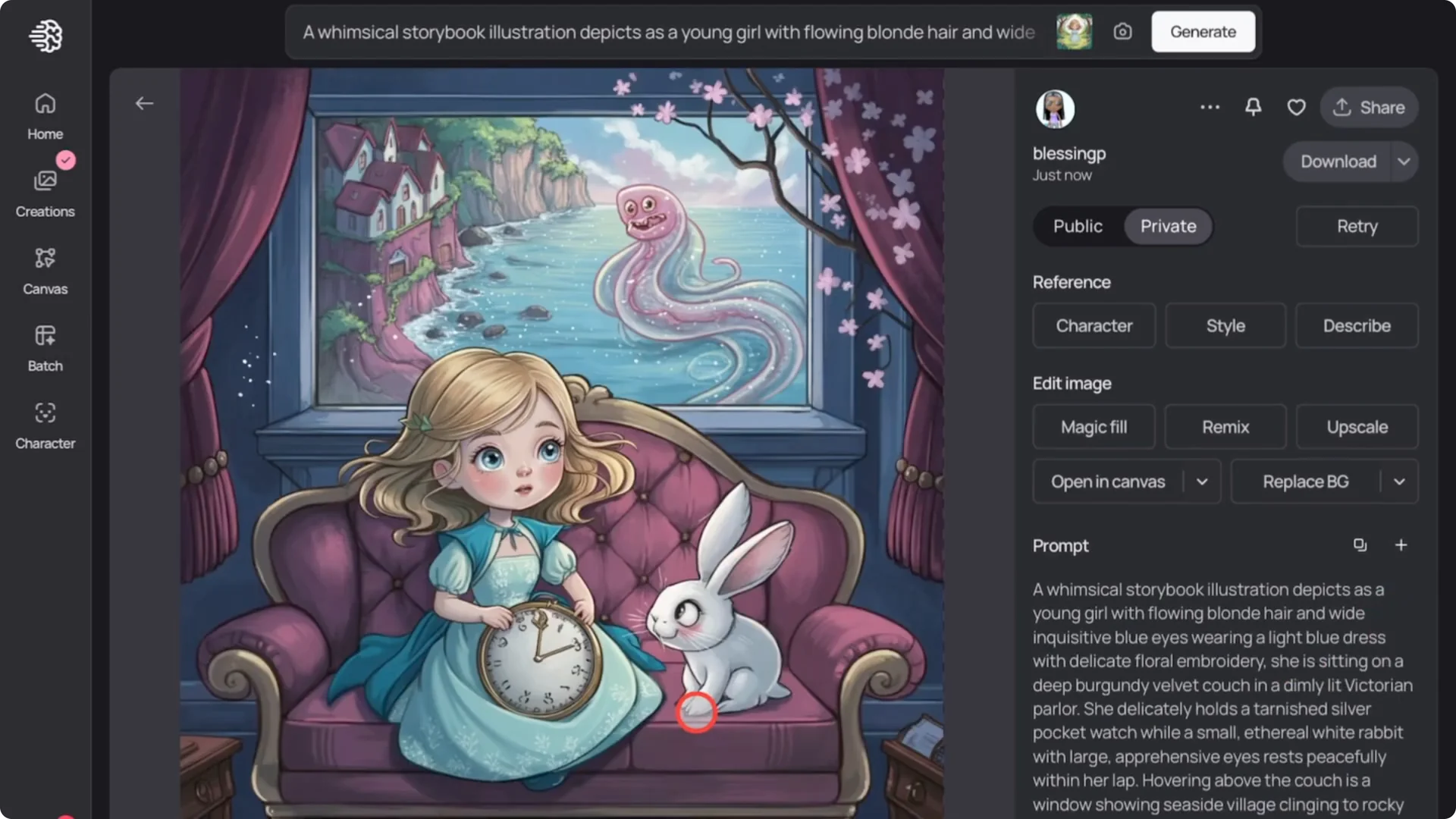Add prompt with the plus icon

1401,544
